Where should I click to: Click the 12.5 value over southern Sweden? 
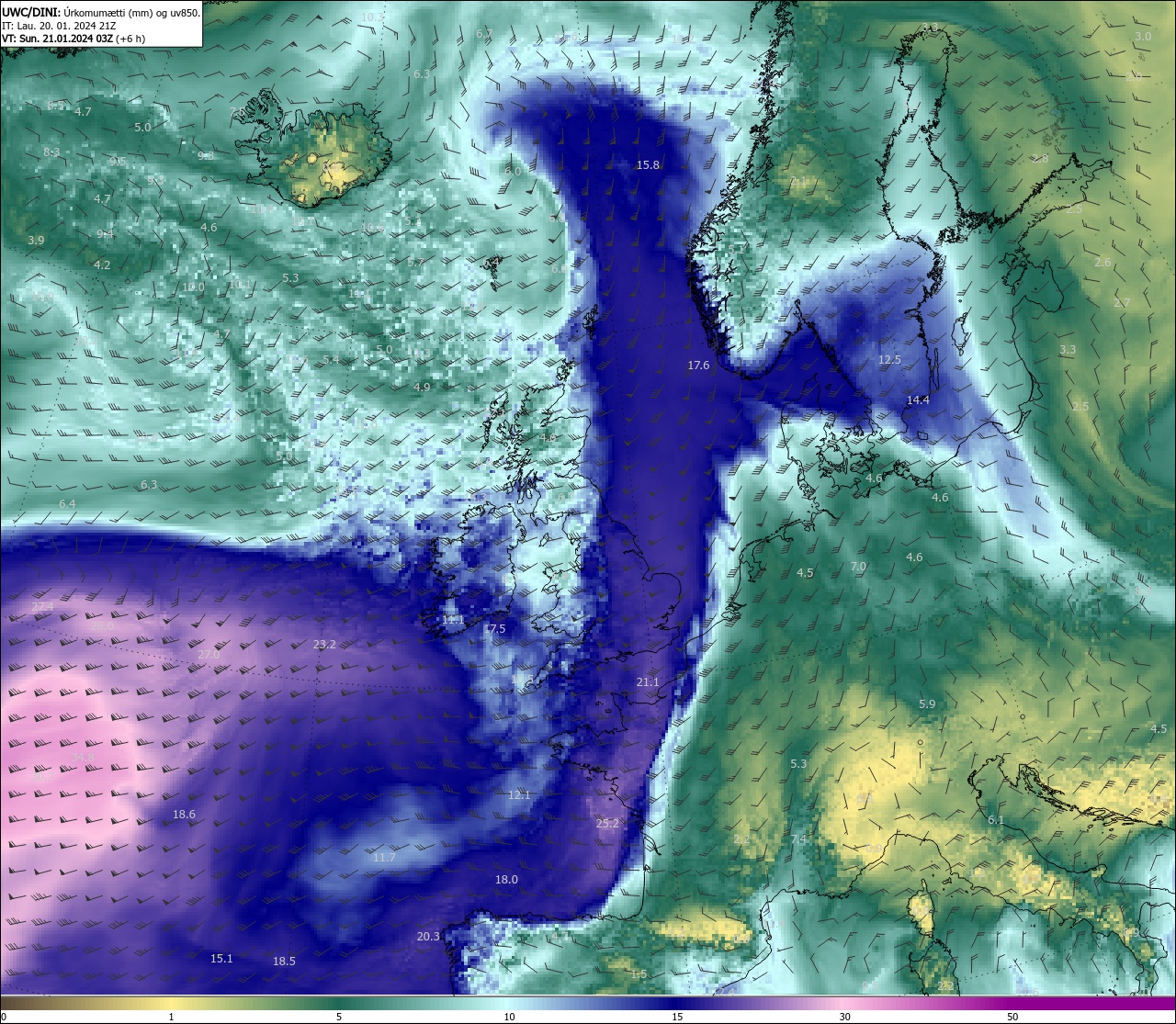point(889,360)
